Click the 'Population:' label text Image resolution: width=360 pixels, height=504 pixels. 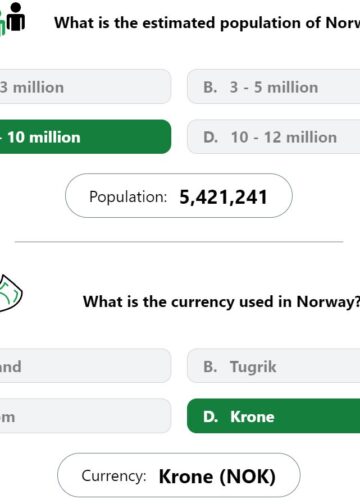click(x=128, y=197)
